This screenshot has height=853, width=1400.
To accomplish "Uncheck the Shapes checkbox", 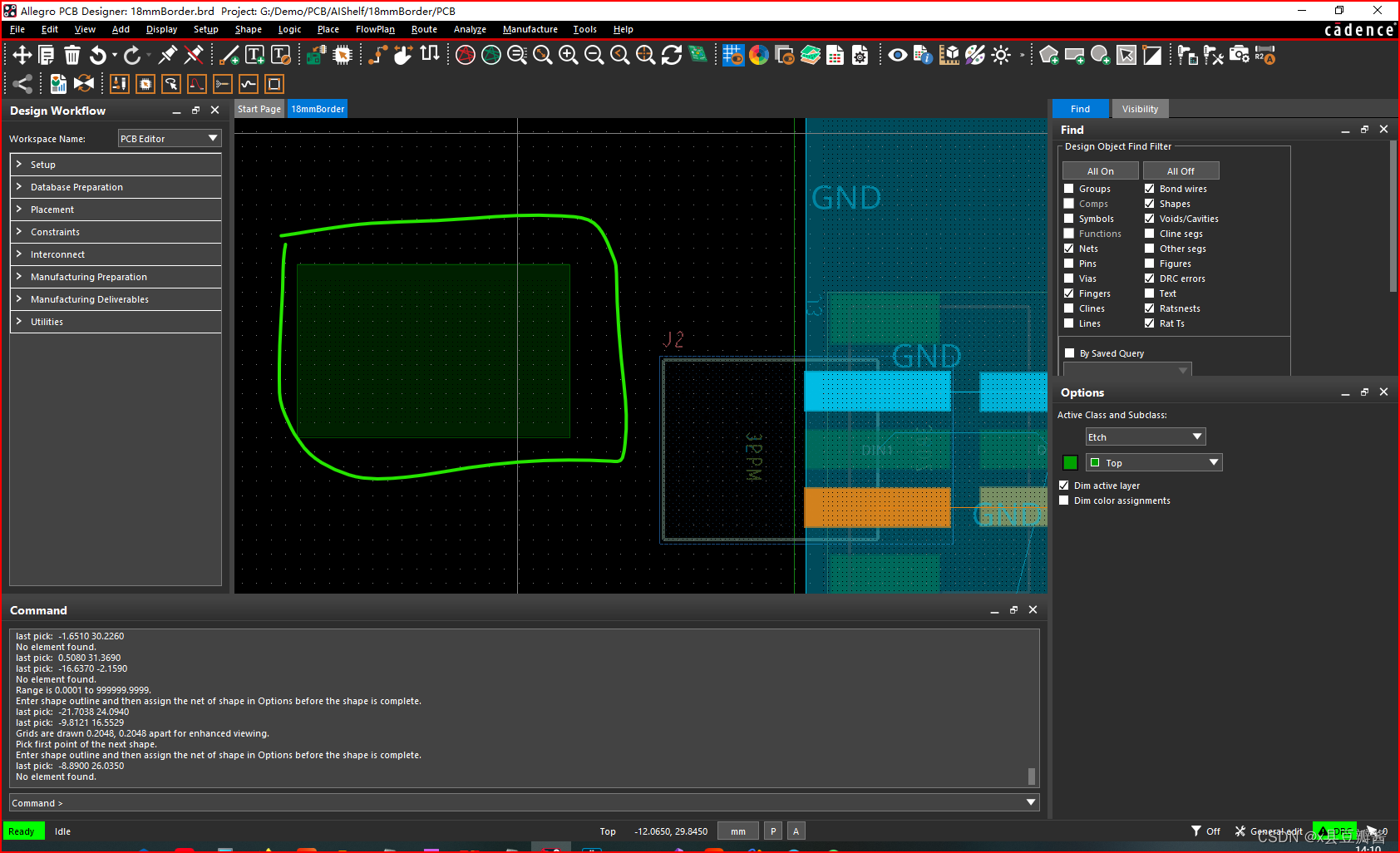I will [x=1150, y=204].
